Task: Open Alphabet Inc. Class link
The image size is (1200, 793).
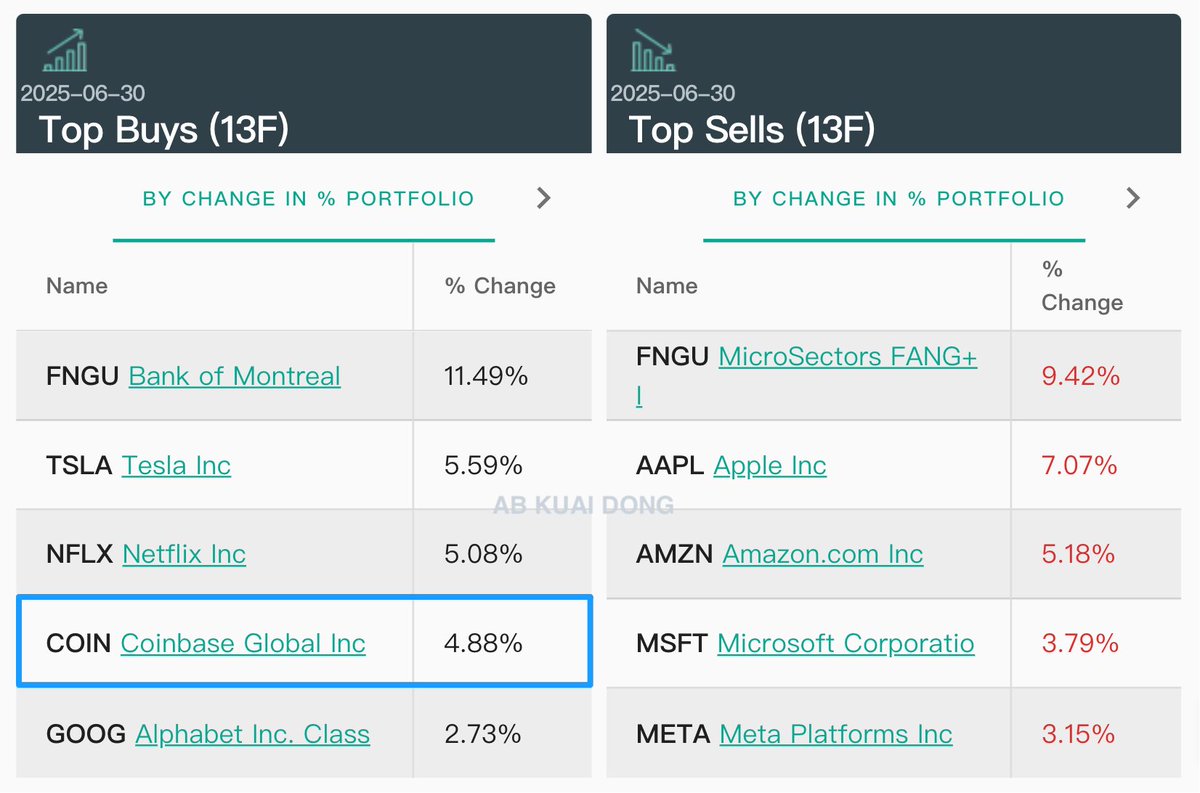Action: pyautogui.click(x=253, y=733)
